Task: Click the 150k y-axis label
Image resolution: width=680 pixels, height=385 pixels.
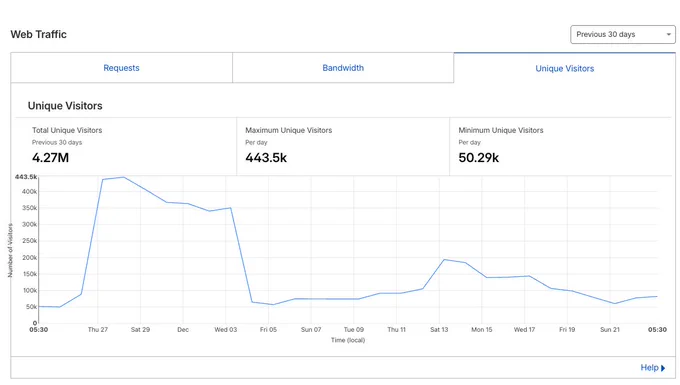Action: click(29, 274)
